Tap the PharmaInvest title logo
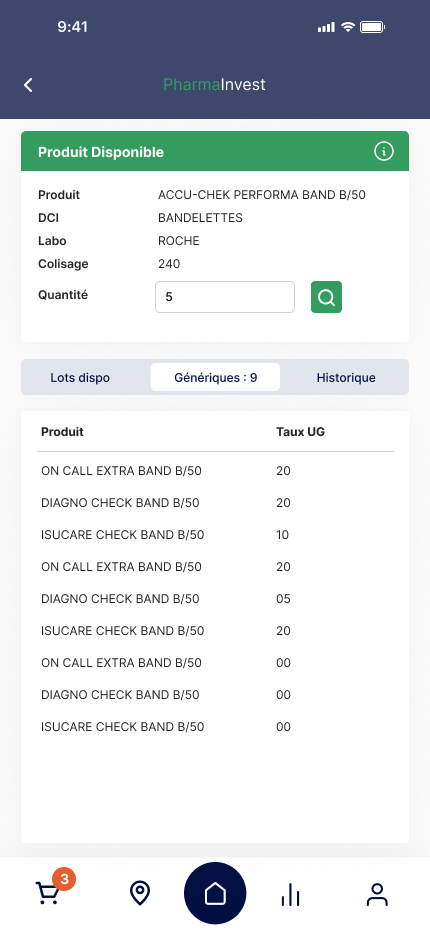Viewport: 430px width, 932px height. 214,84
